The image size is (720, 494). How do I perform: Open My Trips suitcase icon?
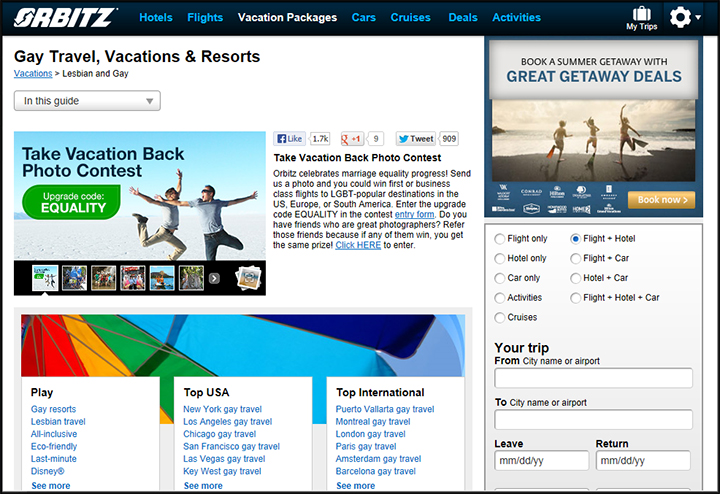(x=641, y=18)
